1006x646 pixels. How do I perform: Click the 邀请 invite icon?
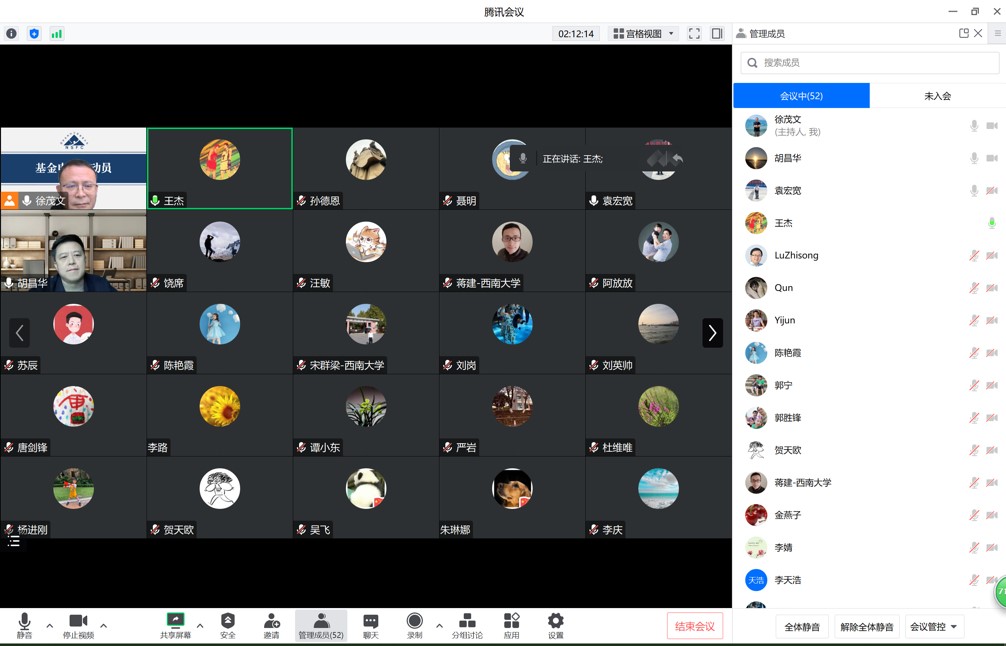[x=271, y=625]
